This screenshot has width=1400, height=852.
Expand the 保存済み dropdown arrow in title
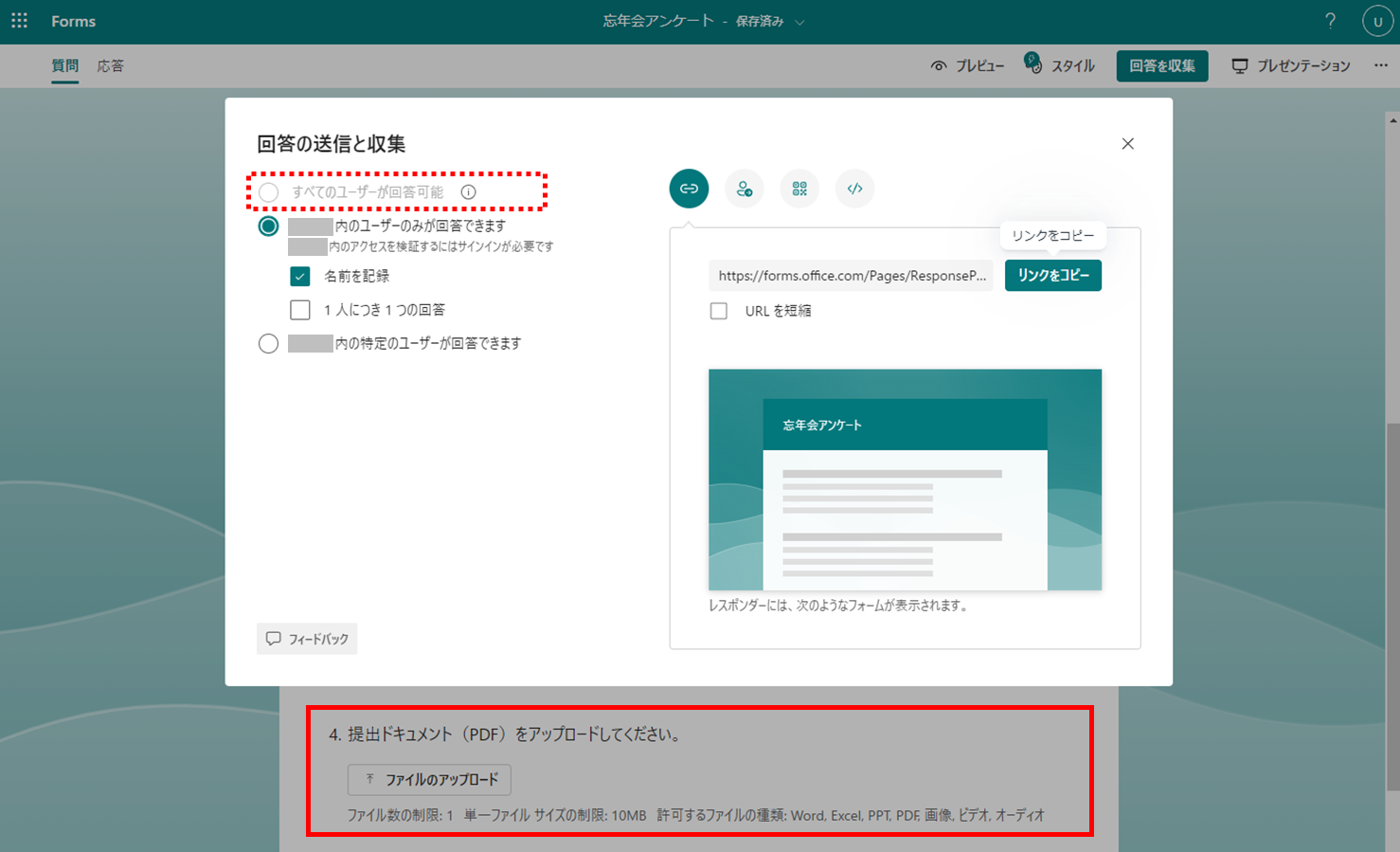pos(799,22)
